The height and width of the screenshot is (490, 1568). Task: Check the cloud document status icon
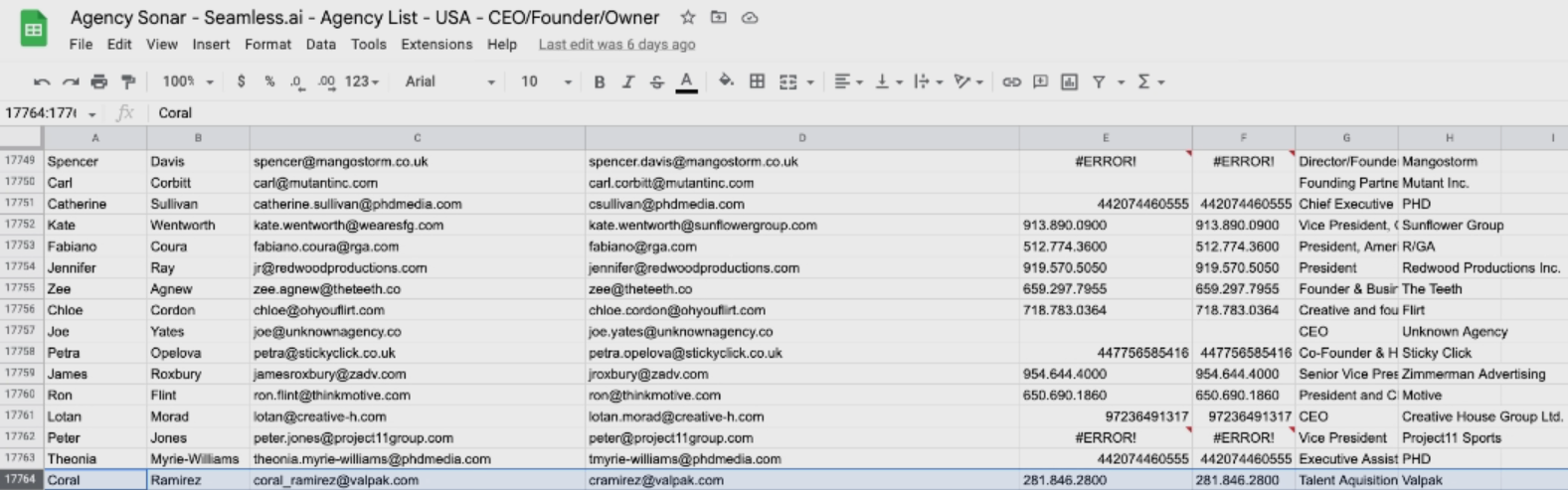click(x=751, y=18)
